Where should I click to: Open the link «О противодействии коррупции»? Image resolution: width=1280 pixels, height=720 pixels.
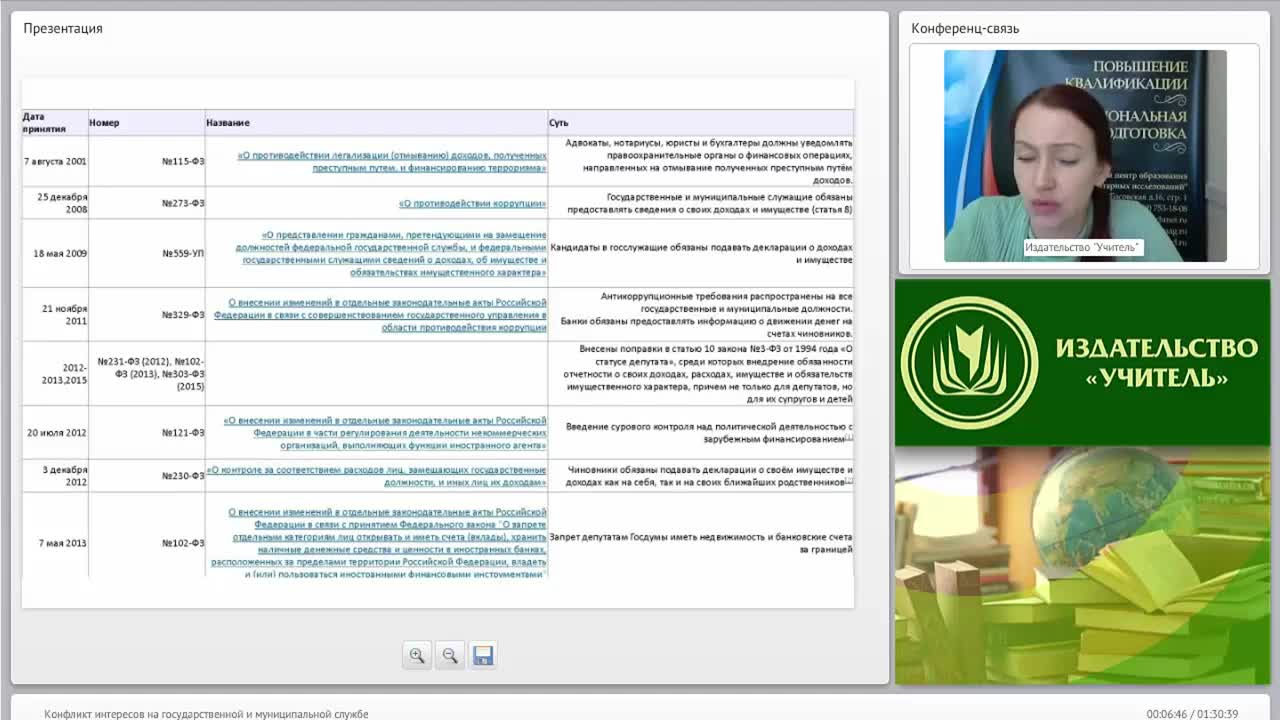(472, 203)
